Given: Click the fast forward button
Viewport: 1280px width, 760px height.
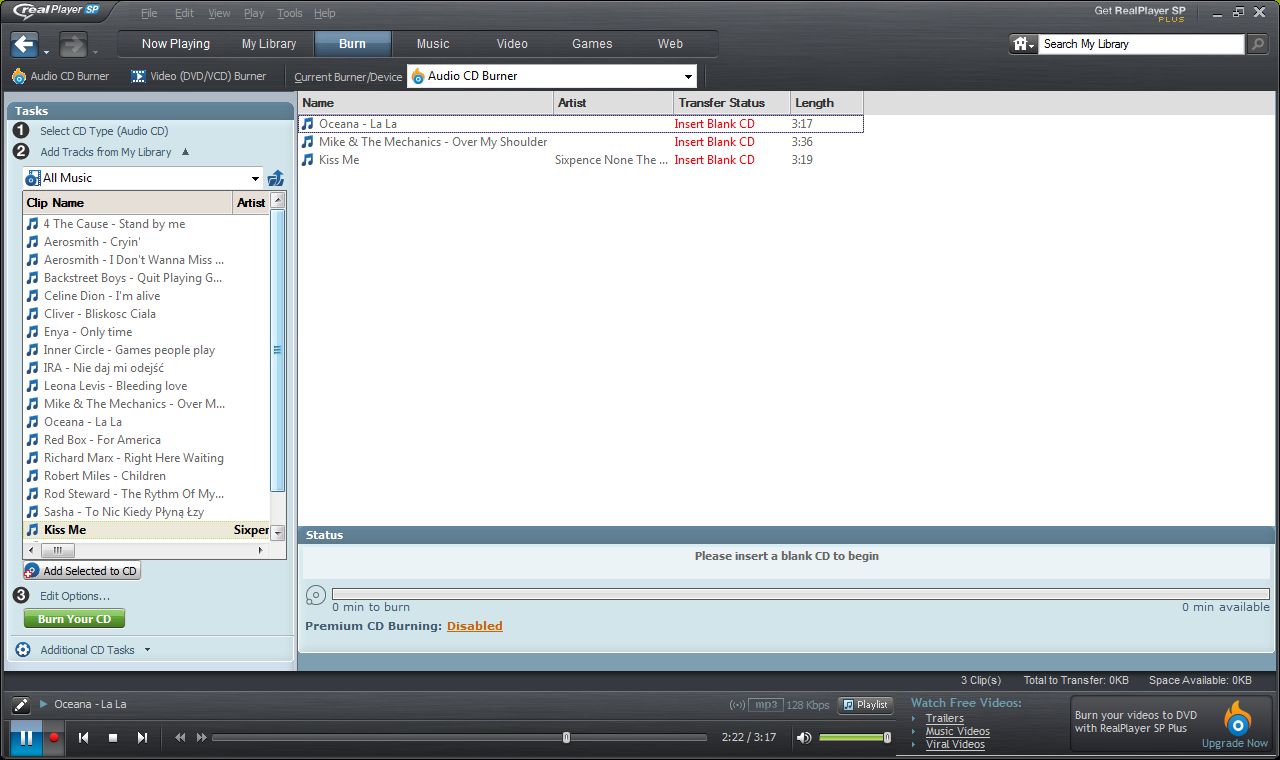Looking at the screenshot, I should (x=201, y=738).
